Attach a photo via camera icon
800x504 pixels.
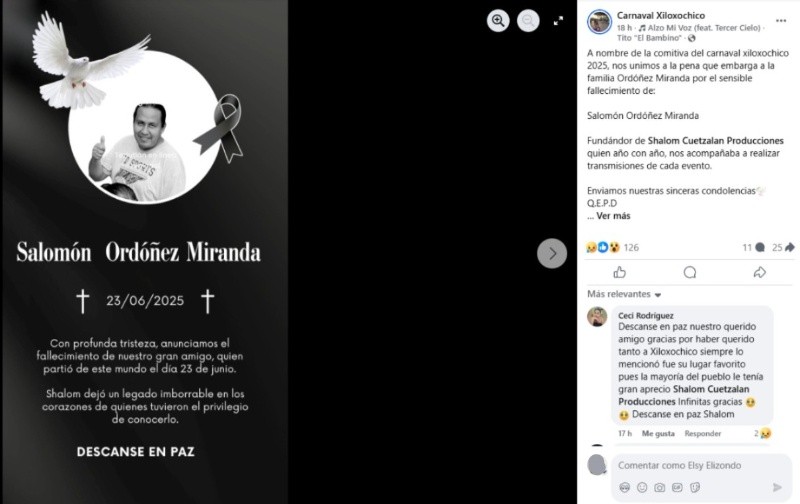click(x=660, y=488)
